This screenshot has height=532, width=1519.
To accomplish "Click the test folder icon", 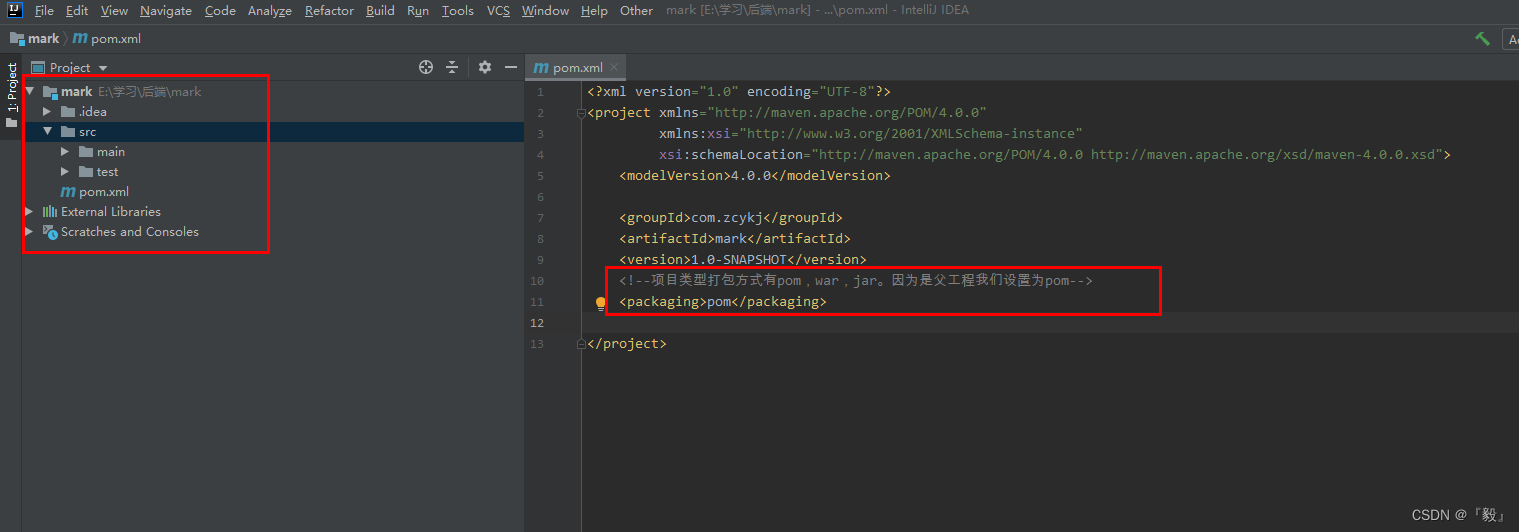I will (86, 171).
